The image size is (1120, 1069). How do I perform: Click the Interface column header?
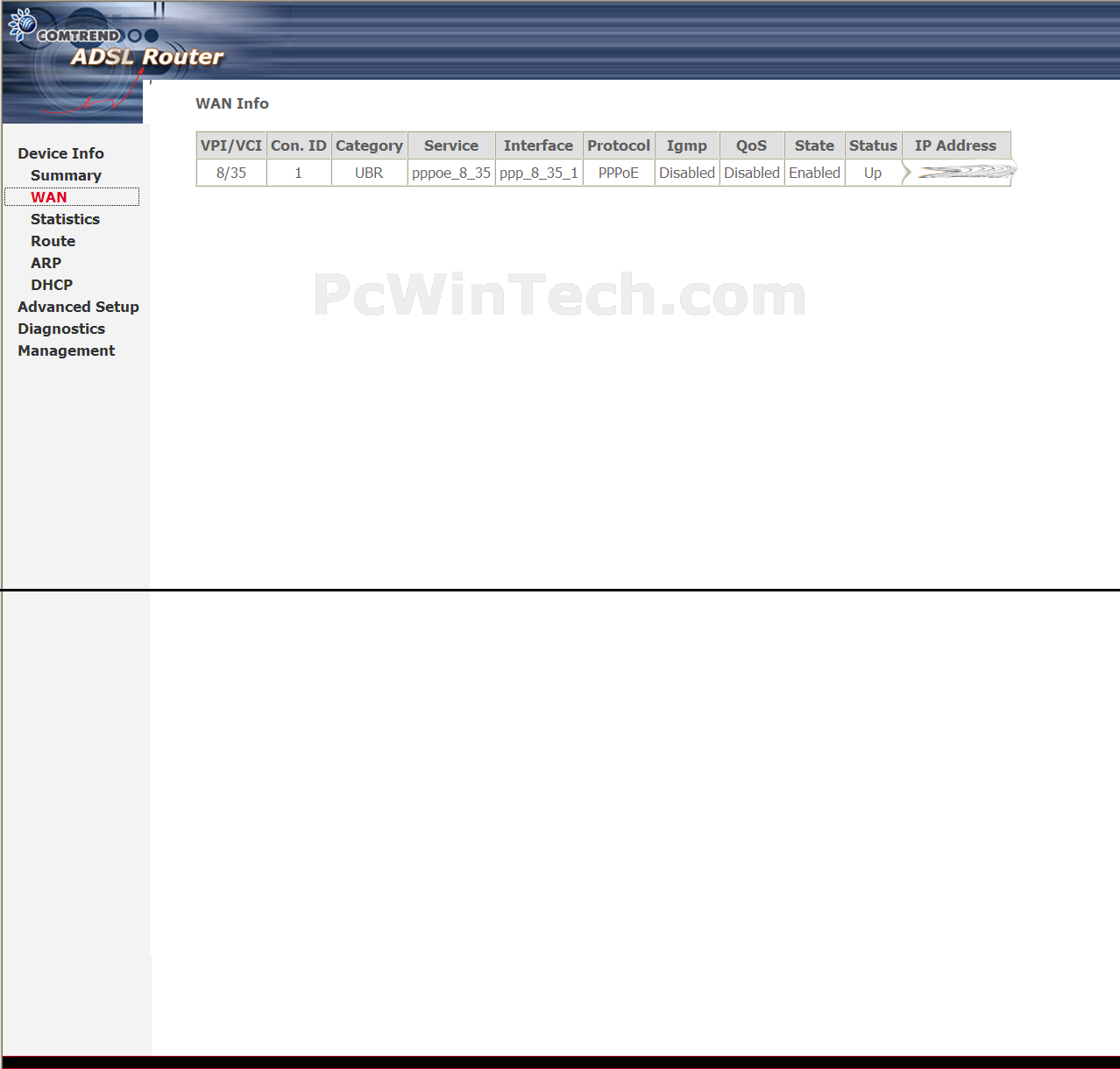click(539, 145)
